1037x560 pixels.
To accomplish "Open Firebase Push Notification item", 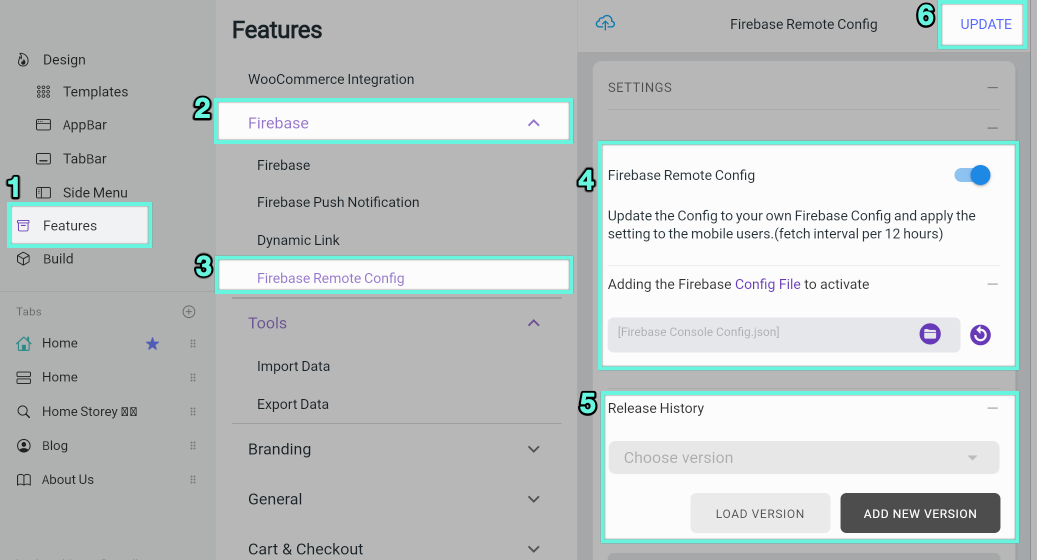I will click(338, 202).
